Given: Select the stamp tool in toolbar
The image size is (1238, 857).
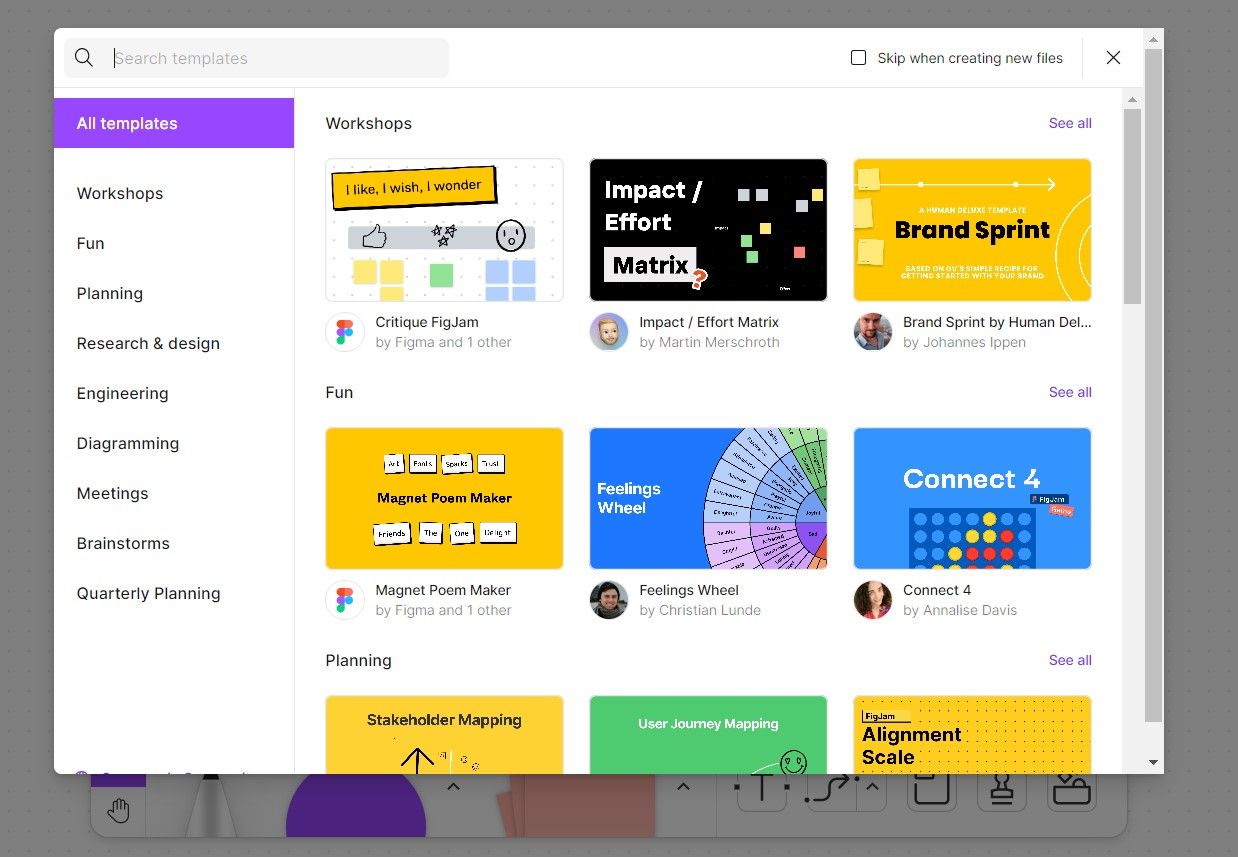Looking at the screenshot, I should [1002, 790].
